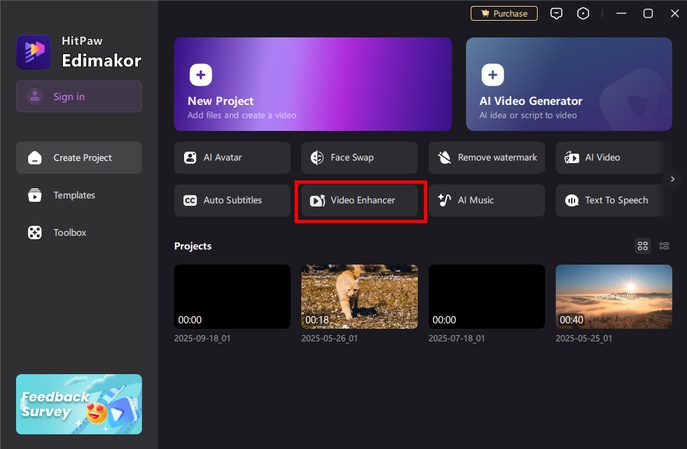Viewport: 687px width, 449px height.
Task: Click the Toolbox dice icon
Action: tap(35, 233)
